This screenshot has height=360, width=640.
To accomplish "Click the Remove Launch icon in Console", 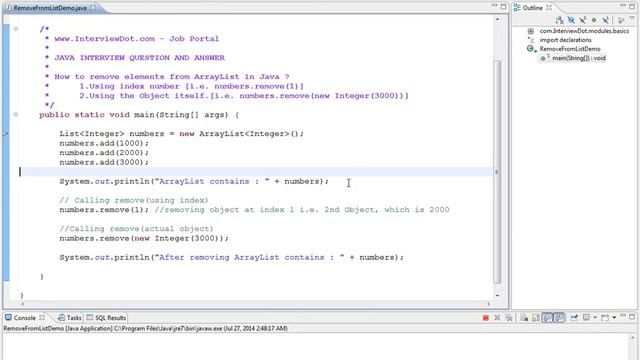I will tap(497, 318).
